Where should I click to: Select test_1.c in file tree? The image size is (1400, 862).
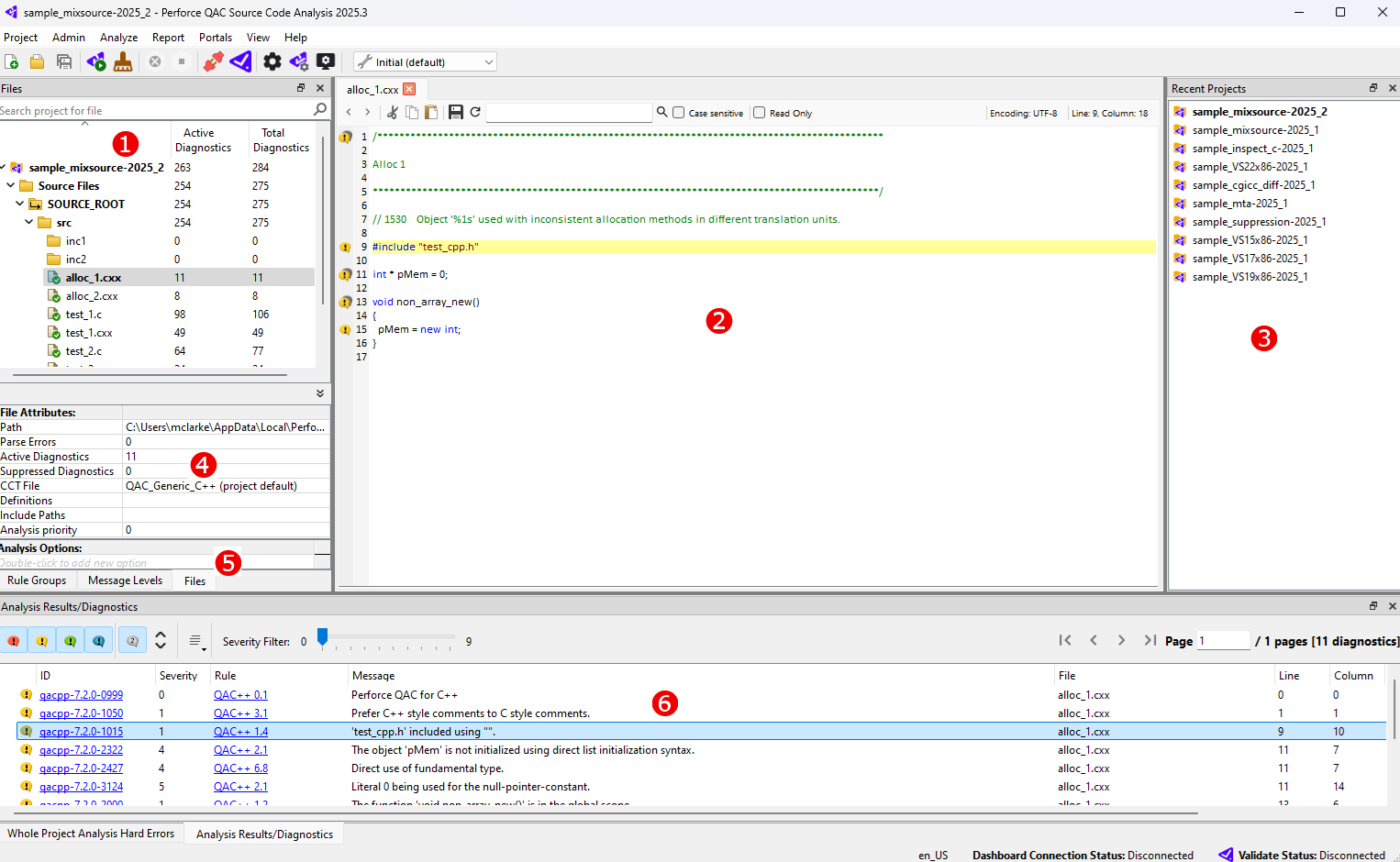click(x=83, y=315)
